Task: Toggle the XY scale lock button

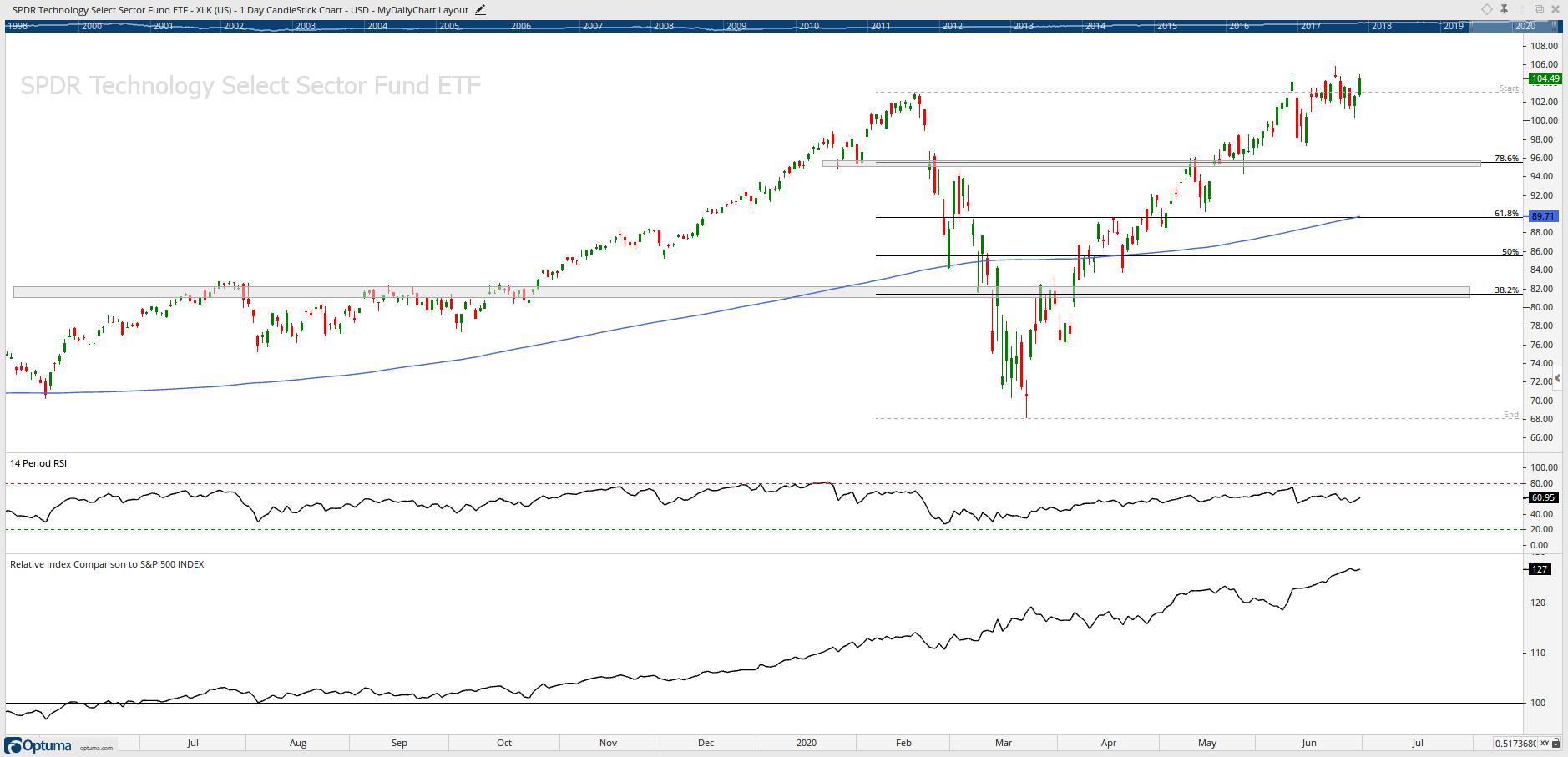Action: [x=1545, y=743]
